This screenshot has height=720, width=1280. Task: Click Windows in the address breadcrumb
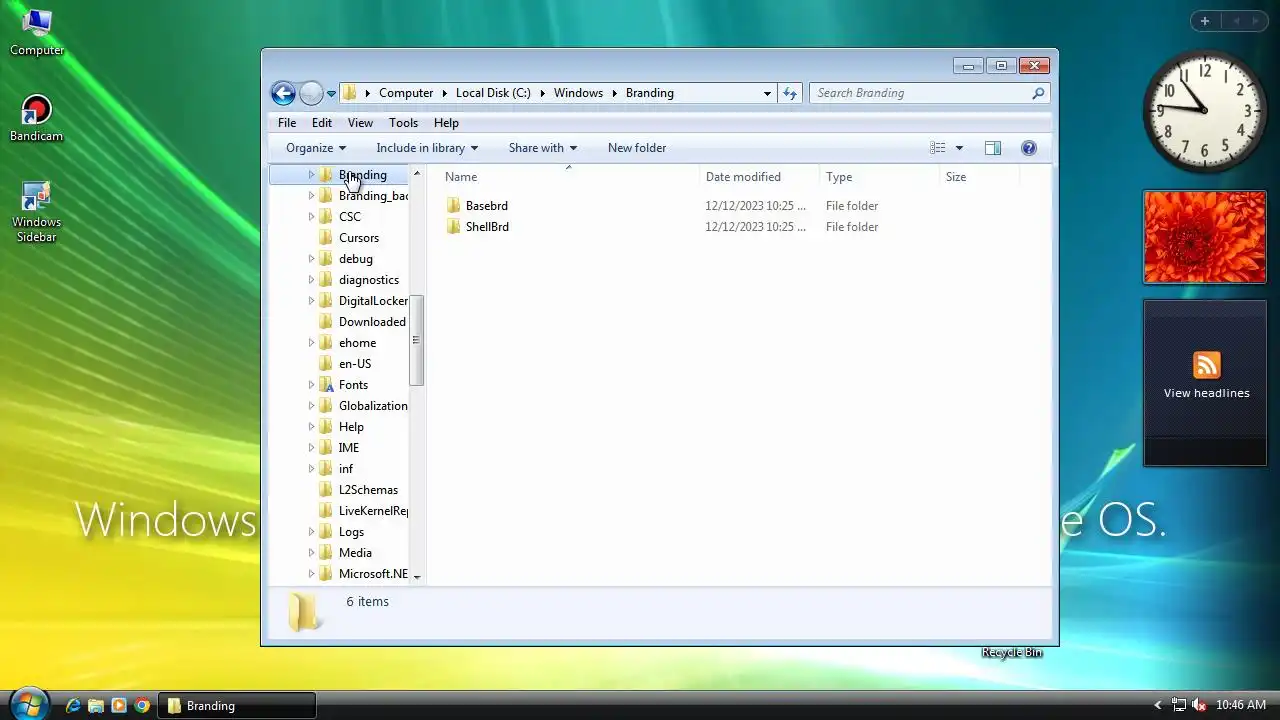[578, 93]
